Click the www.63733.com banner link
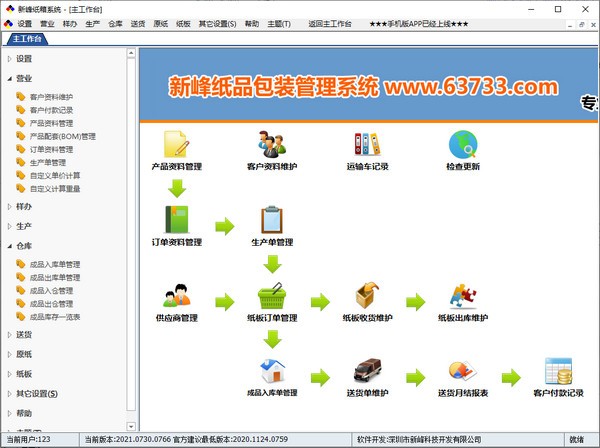This screenshot has height=448, width=600. coord(471,86)
